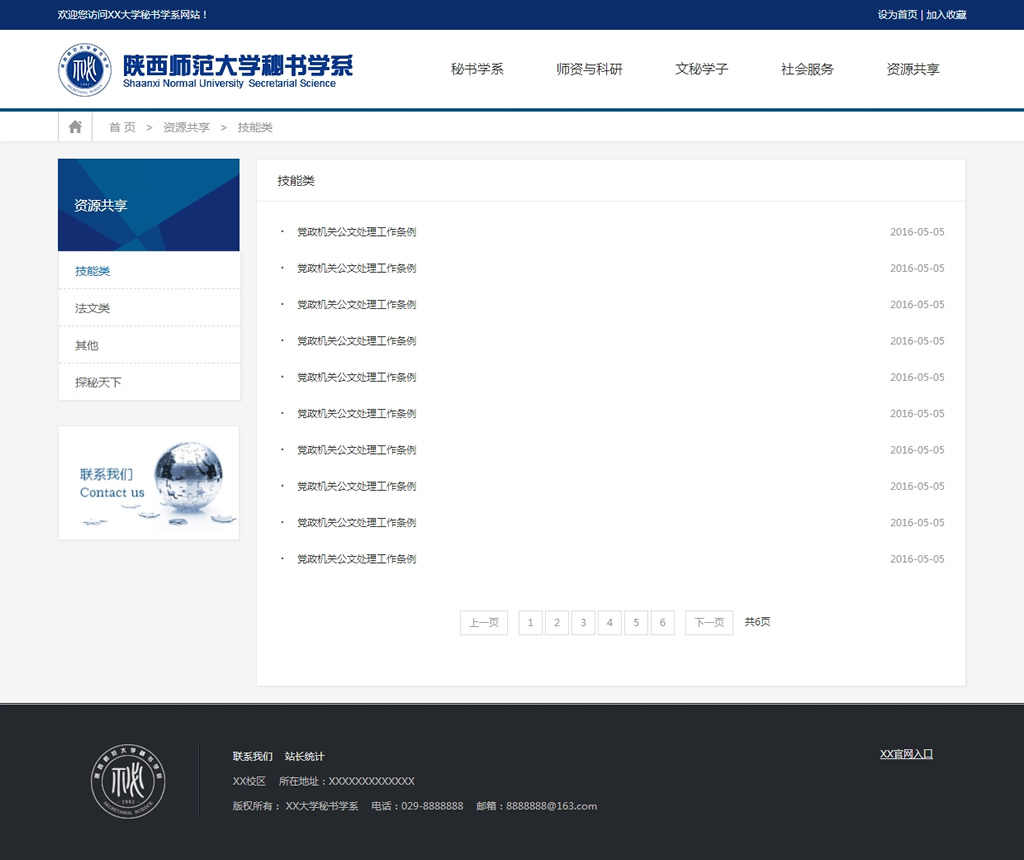Select 探秘天下 in the sidebar
Image resolution: width=1024 pixels, height=860 pixels.
98,382
